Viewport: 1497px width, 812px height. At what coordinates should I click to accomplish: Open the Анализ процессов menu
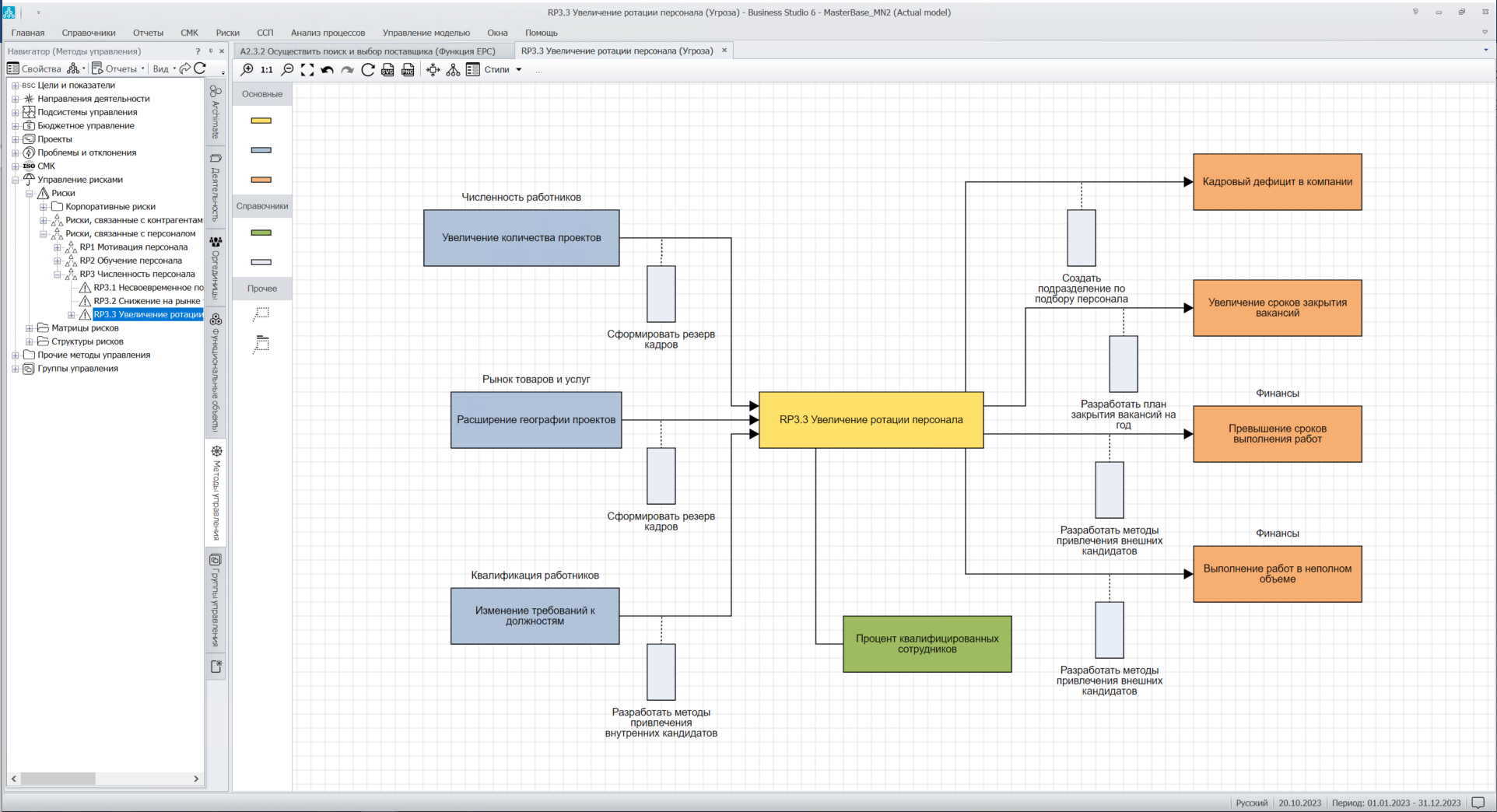[328, 33]
